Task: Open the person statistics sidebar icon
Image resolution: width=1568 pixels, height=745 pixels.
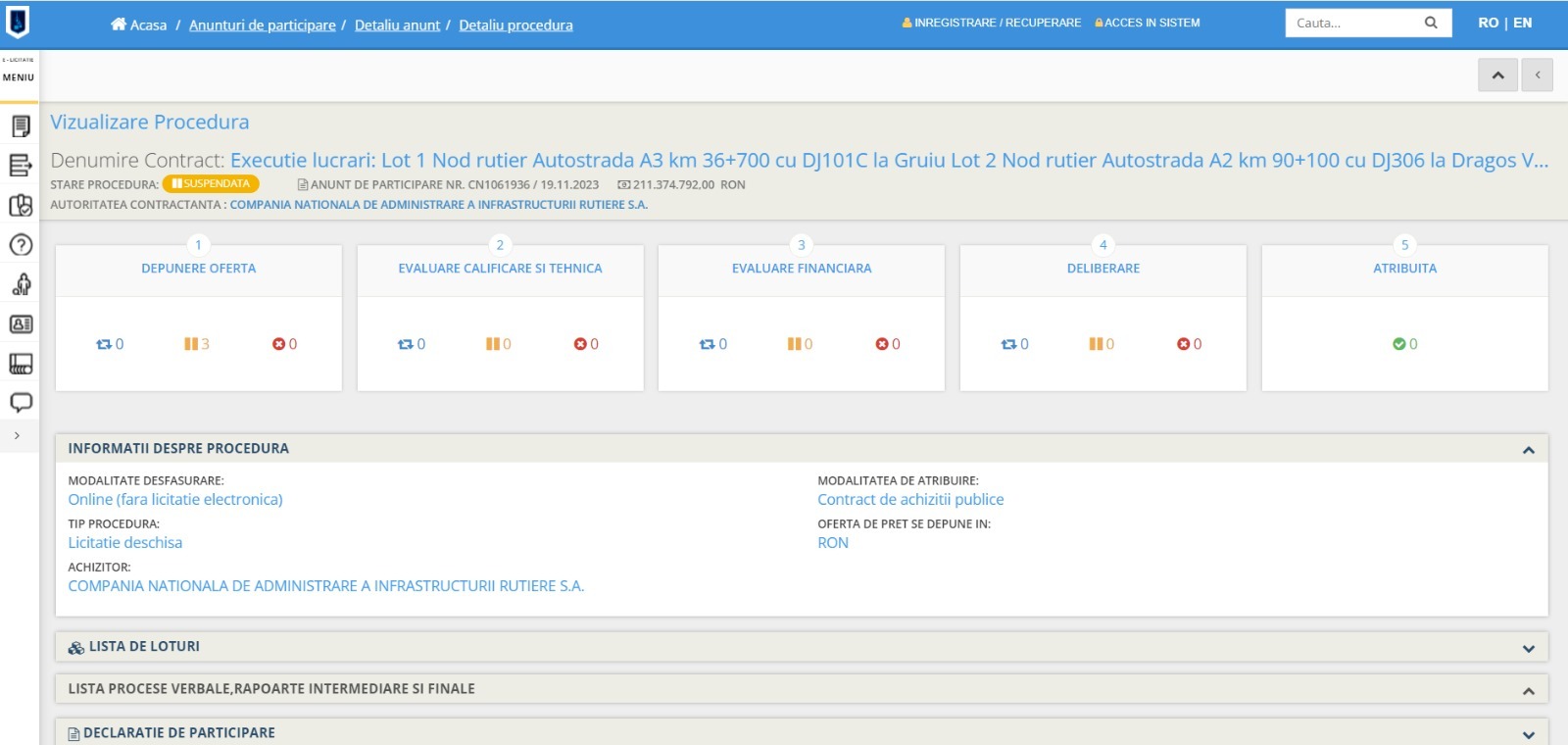Action: click(x=21, y=284)
